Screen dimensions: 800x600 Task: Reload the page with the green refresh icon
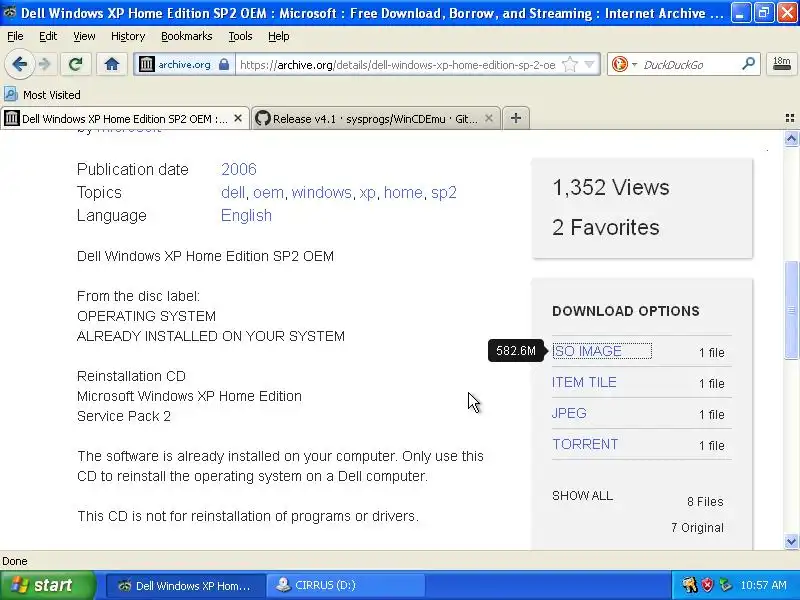76,64
